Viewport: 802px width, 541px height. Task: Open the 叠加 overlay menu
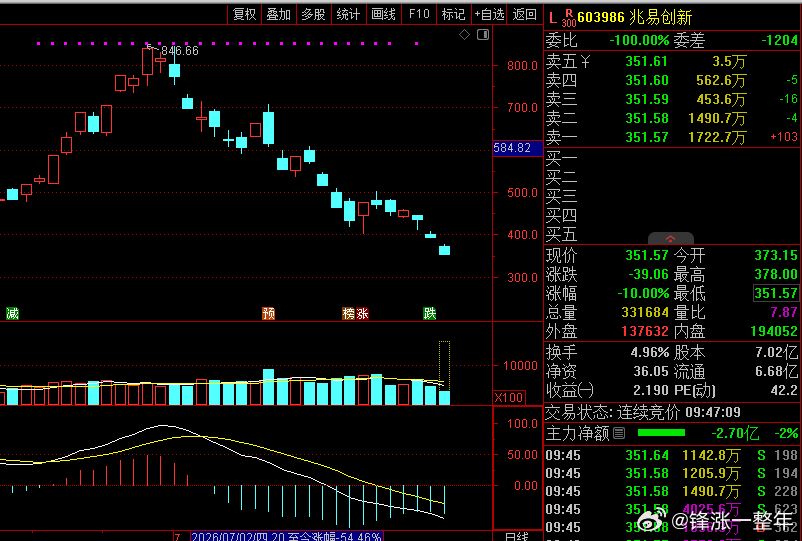(x=279, y=14)
